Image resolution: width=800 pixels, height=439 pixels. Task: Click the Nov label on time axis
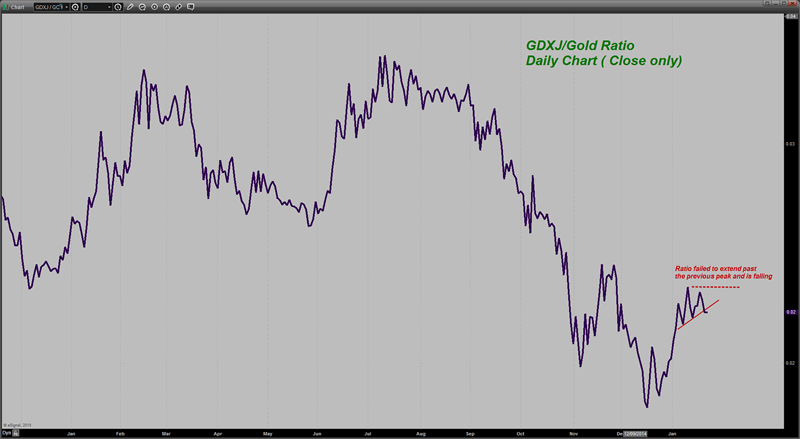coord(573,434)
